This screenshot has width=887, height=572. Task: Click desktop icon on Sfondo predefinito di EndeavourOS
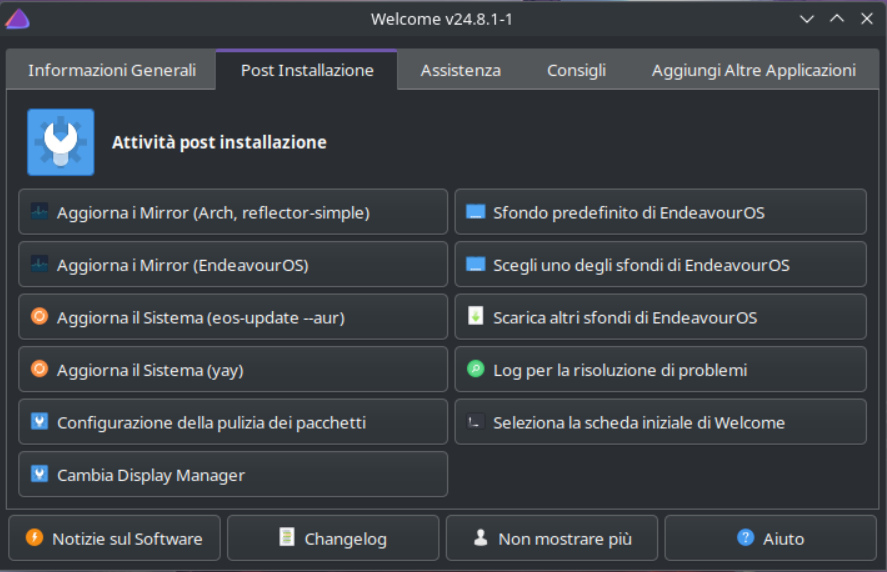click(475, 212)
